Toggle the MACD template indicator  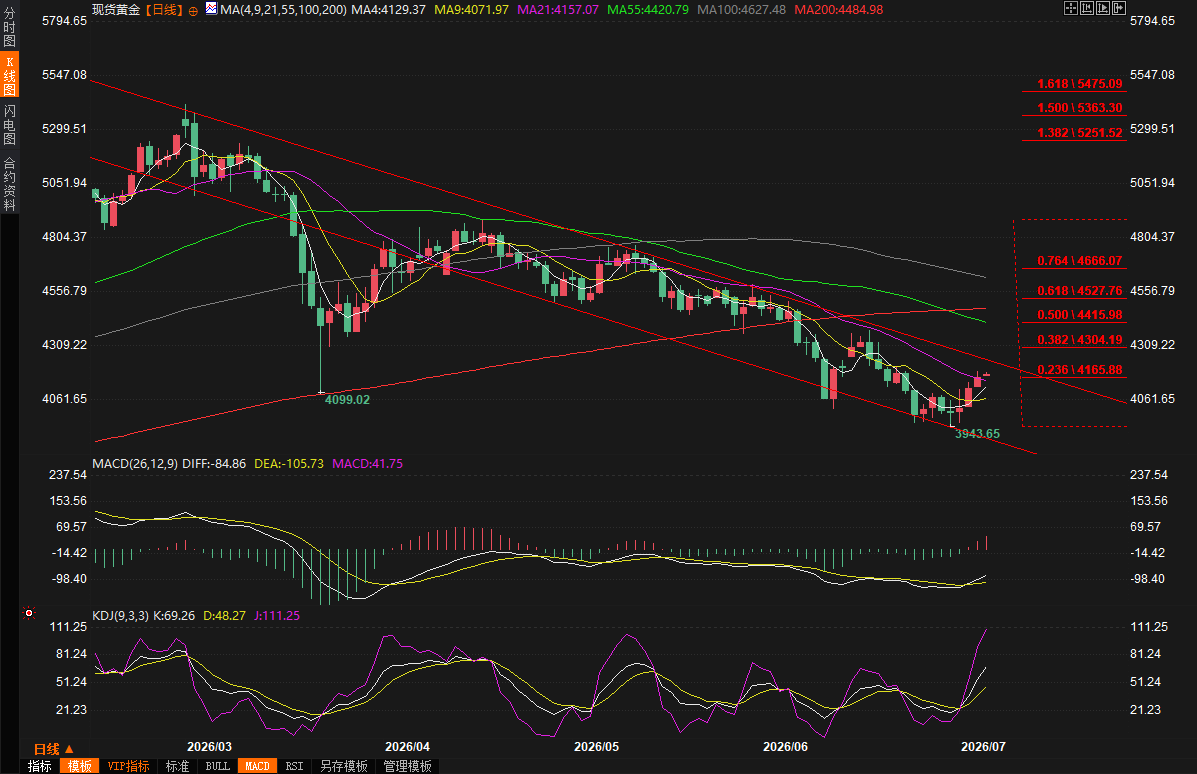coord(257,766)
